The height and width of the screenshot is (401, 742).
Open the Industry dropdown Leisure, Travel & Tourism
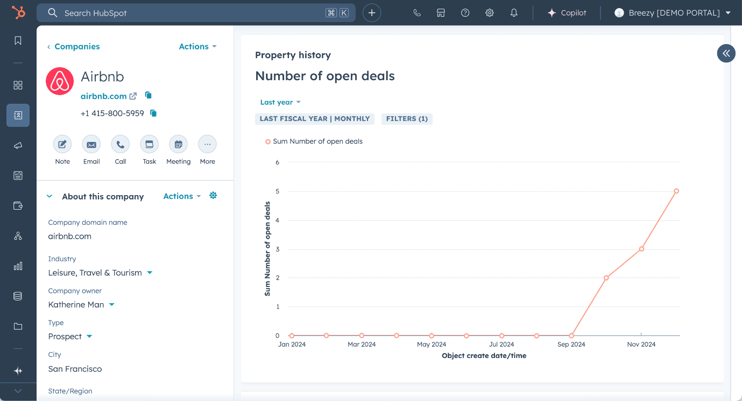pos(100,273)
